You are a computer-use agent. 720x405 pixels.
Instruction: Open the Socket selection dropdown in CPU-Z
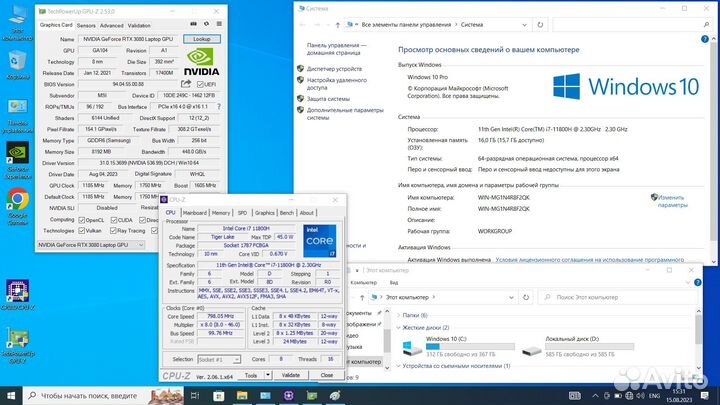click(219, 359)
